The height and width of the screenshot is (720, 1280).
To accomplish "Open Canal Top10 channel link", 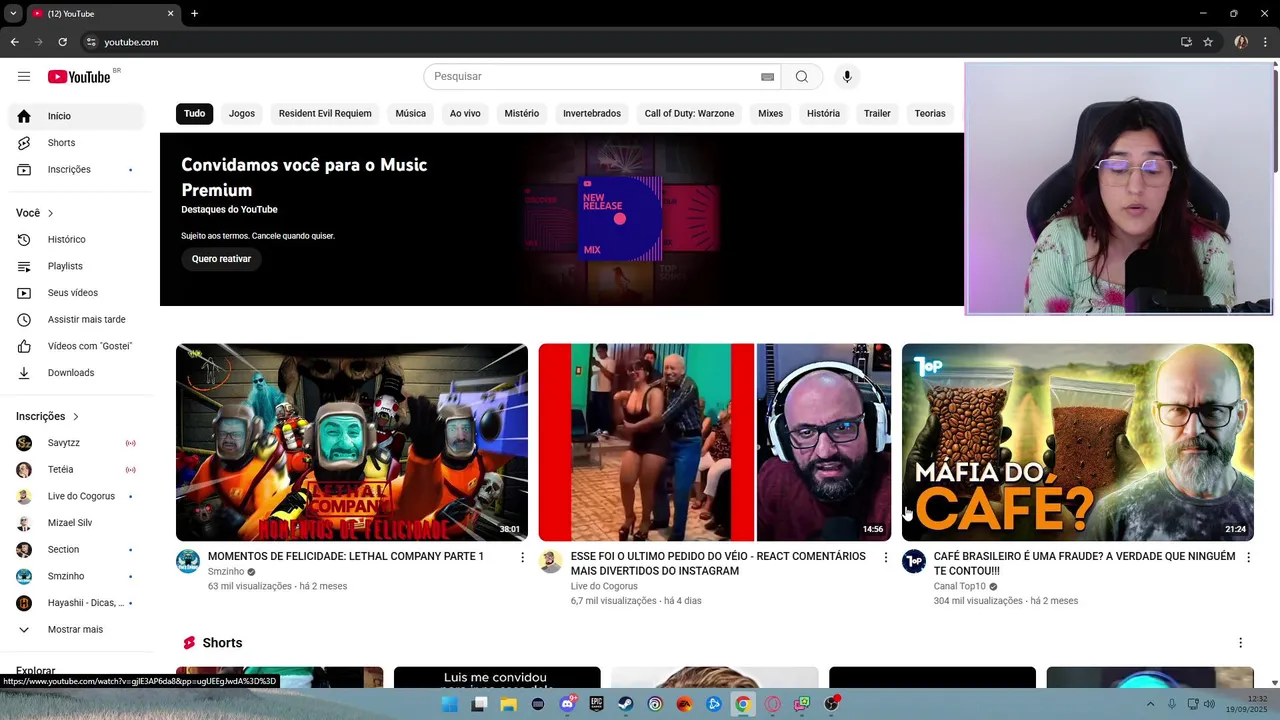I will point(959,587).
